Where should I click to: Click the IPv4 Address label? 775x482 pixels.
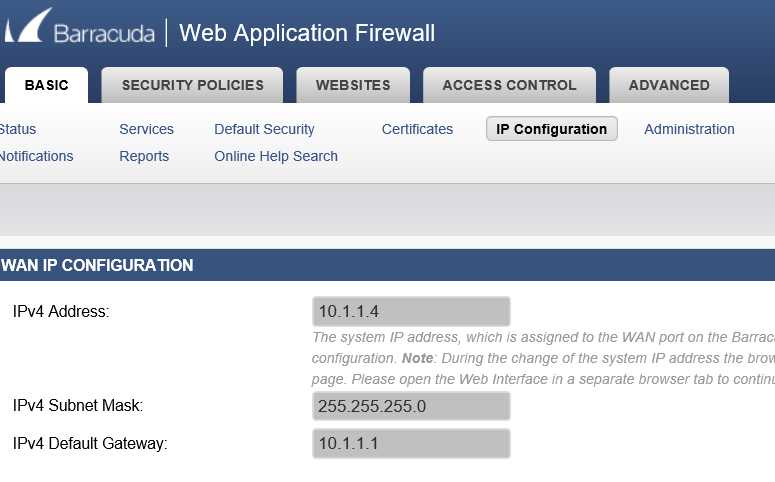61,311
